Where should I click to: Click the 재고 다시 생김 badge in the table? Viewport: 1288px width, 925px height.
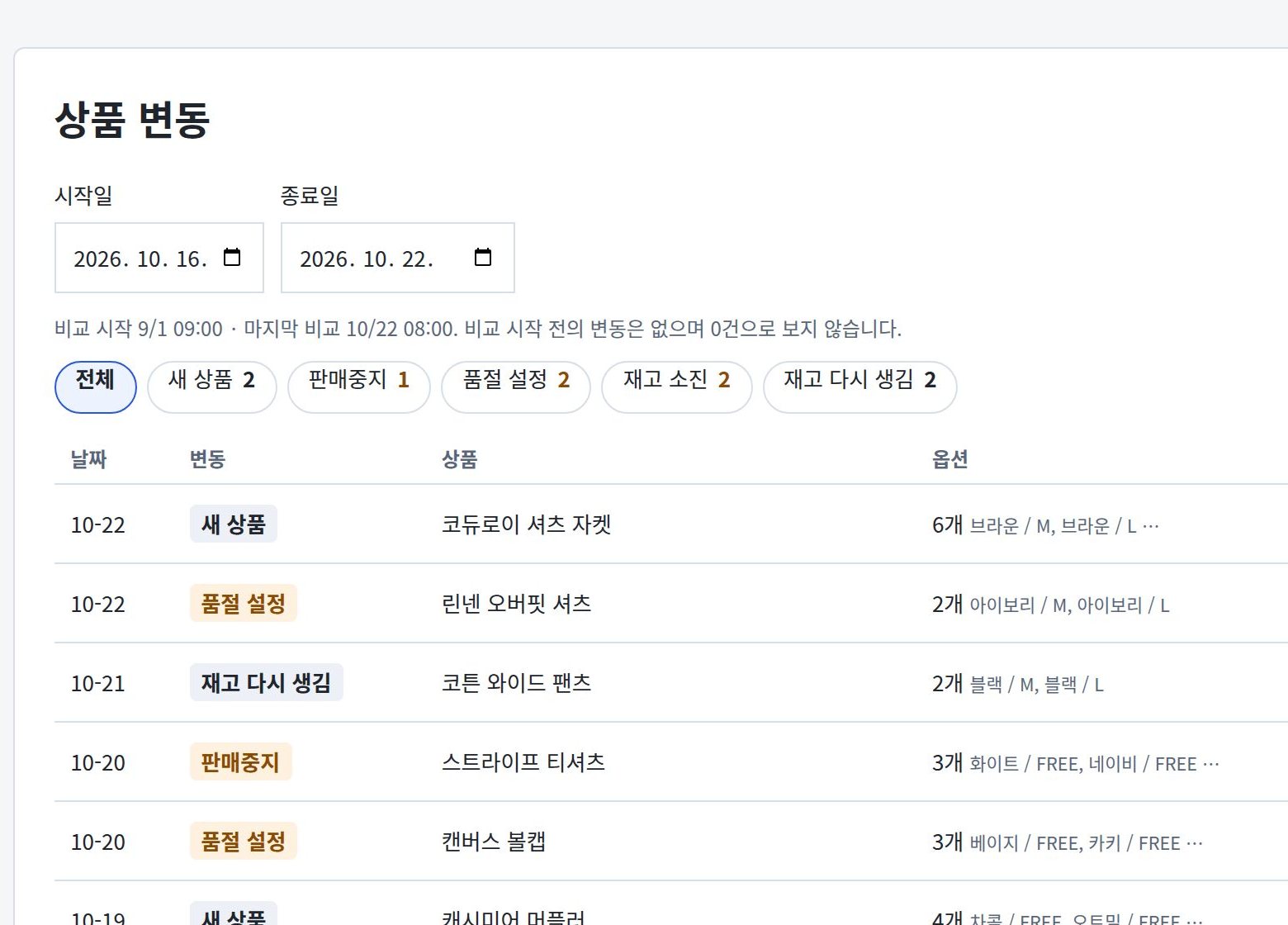[267, 682]
